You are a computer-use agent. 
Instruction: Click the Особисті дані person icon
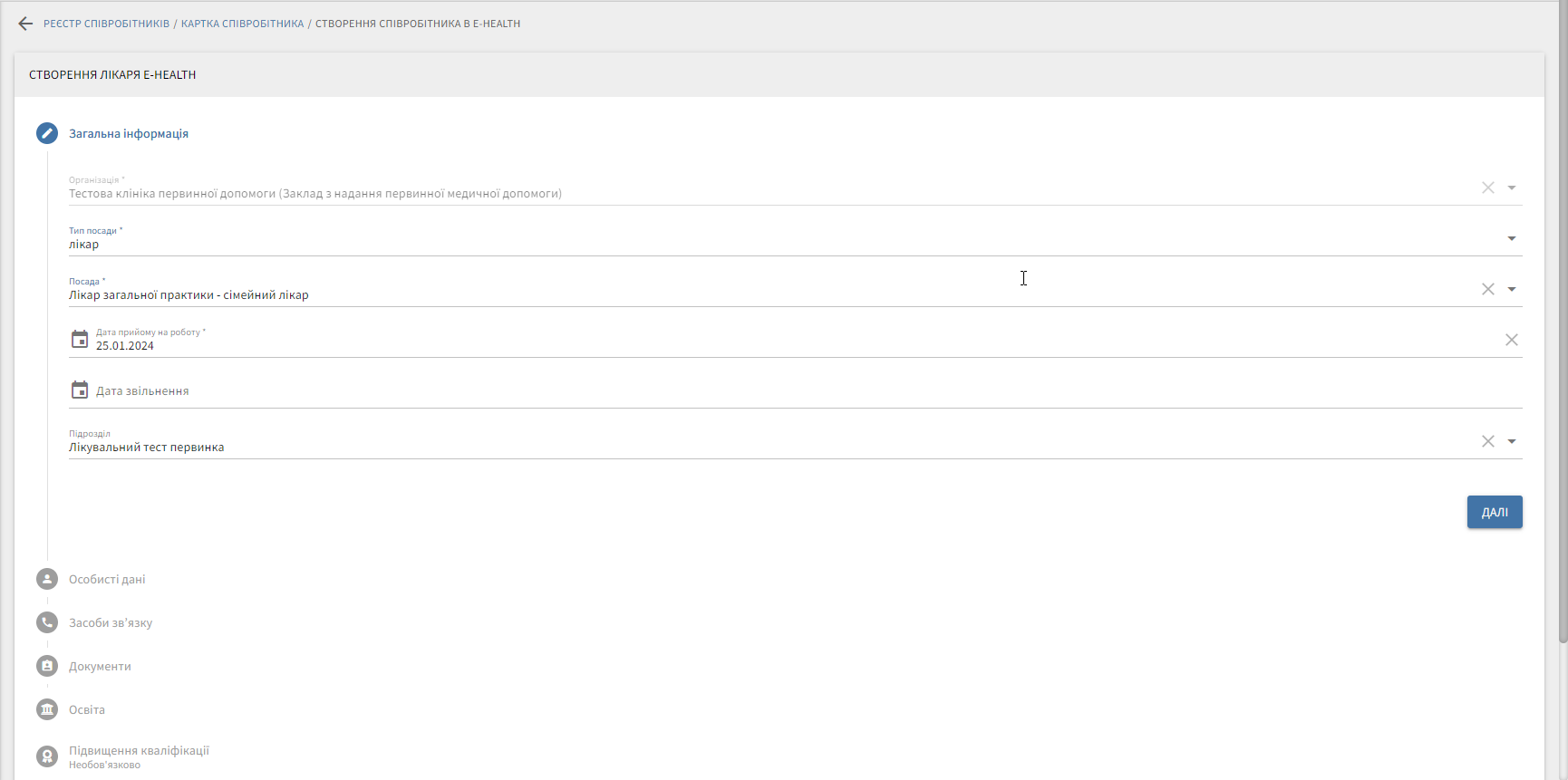tap(47, 579)
